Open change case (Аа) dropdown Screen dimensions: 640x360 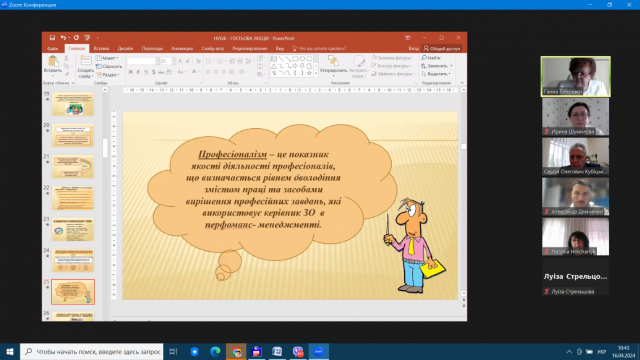click(x=181, y=72)
